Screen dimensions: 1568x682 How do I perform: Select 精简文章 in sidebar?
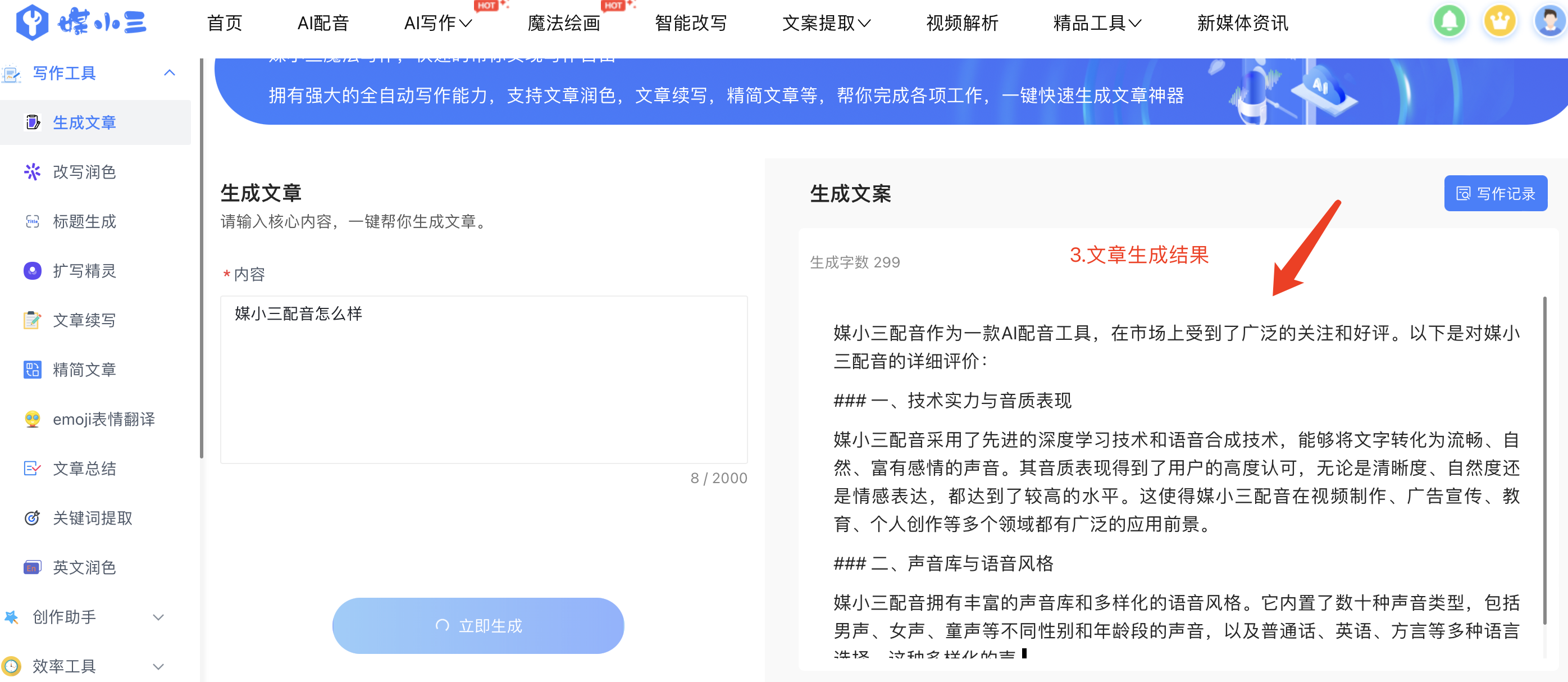95,369
